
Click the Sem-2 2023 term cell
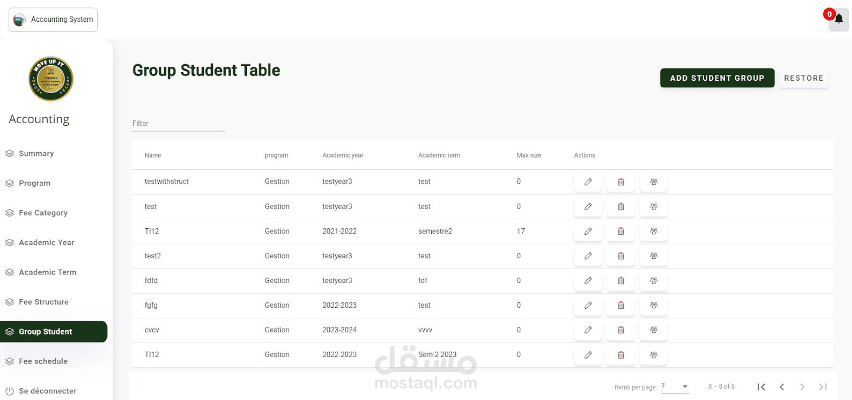[437, 354]
